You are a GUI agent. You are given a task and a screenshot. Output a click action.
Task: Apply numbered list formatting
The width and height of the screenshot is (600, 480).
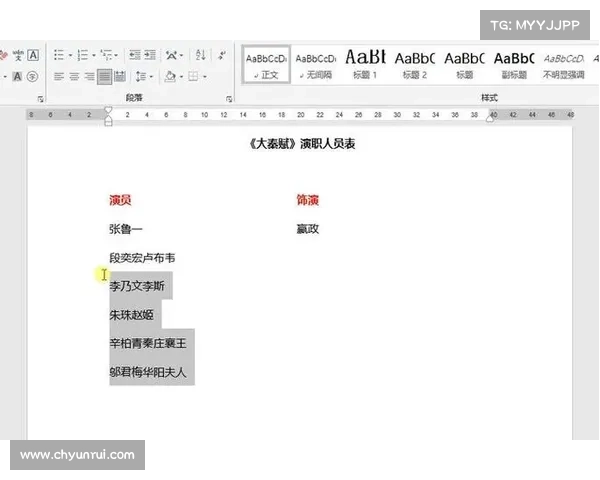click(82, 56)
